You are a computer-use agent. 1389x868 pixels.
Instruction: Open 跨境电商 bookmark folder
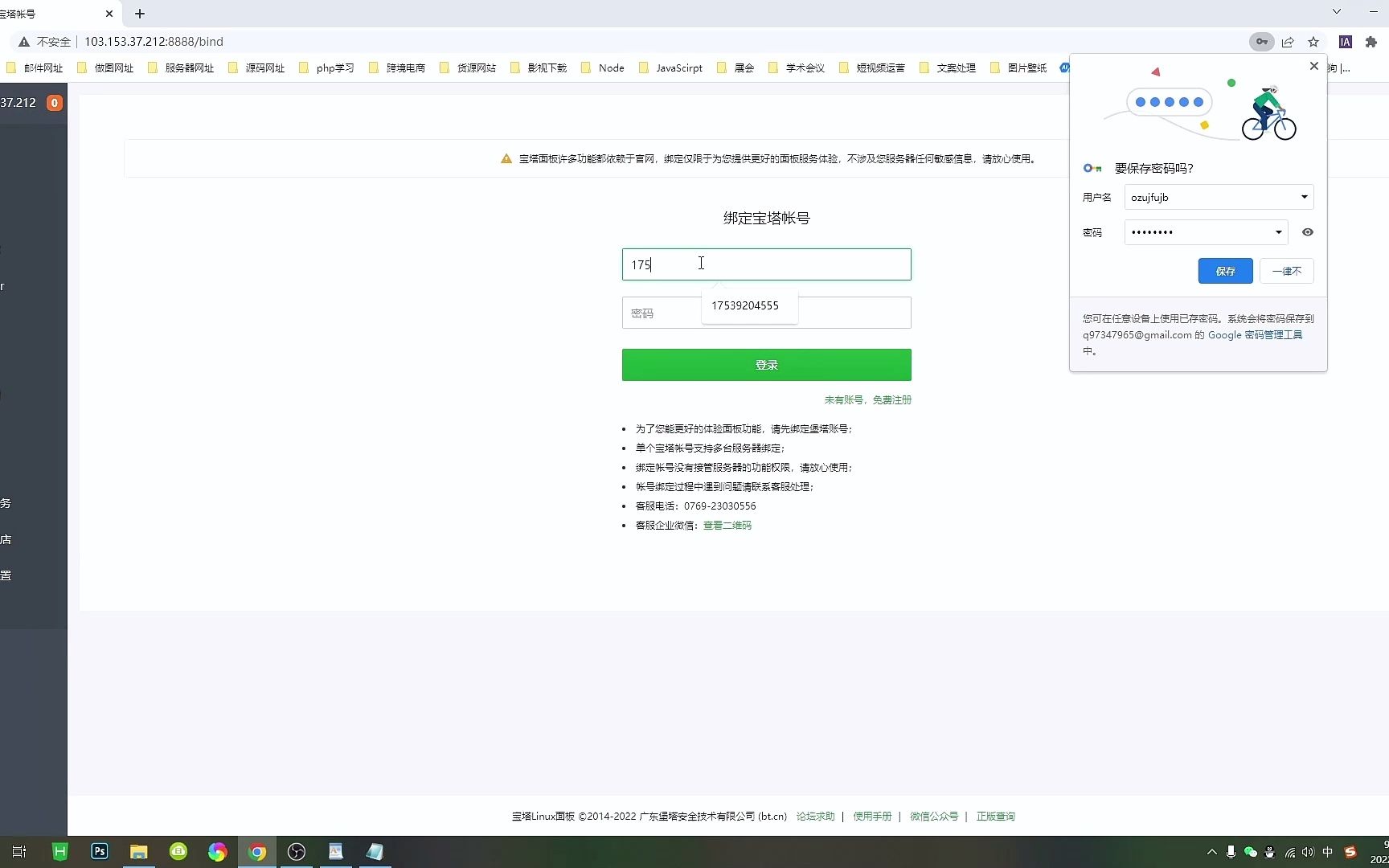(x=398, y=68)
